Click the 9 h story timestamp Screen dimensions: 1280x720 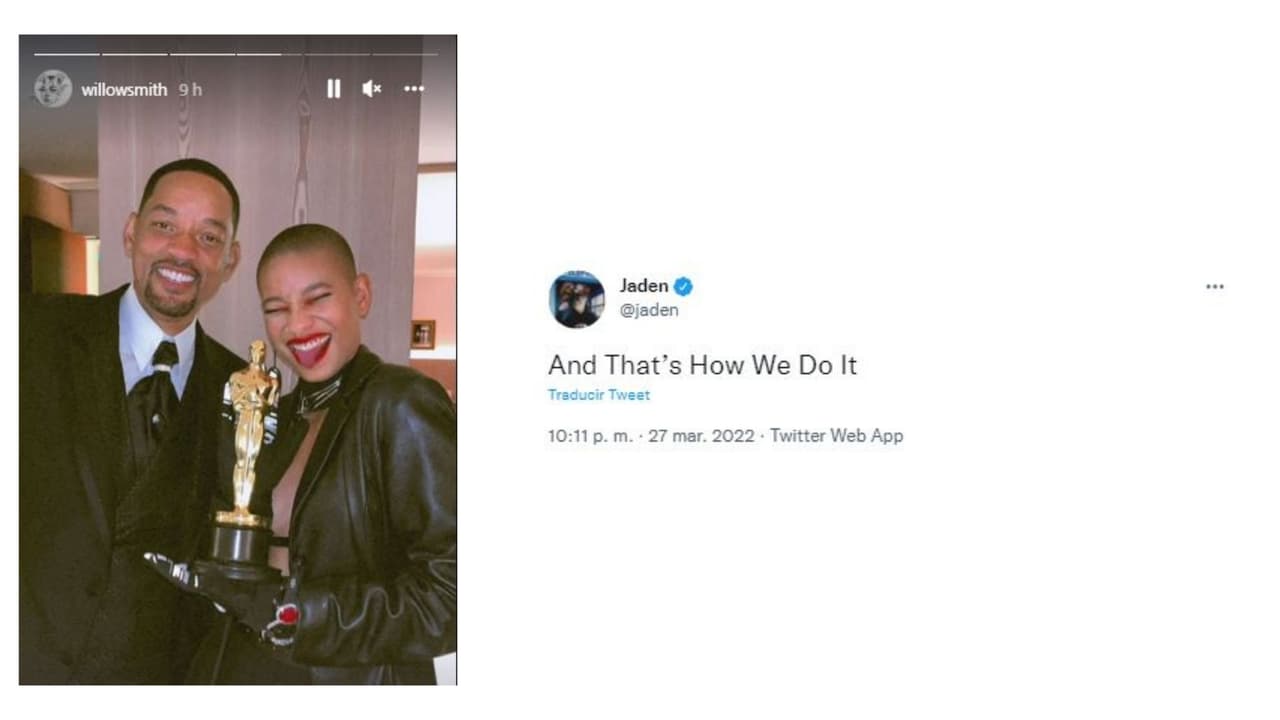(x=190, y=89)
